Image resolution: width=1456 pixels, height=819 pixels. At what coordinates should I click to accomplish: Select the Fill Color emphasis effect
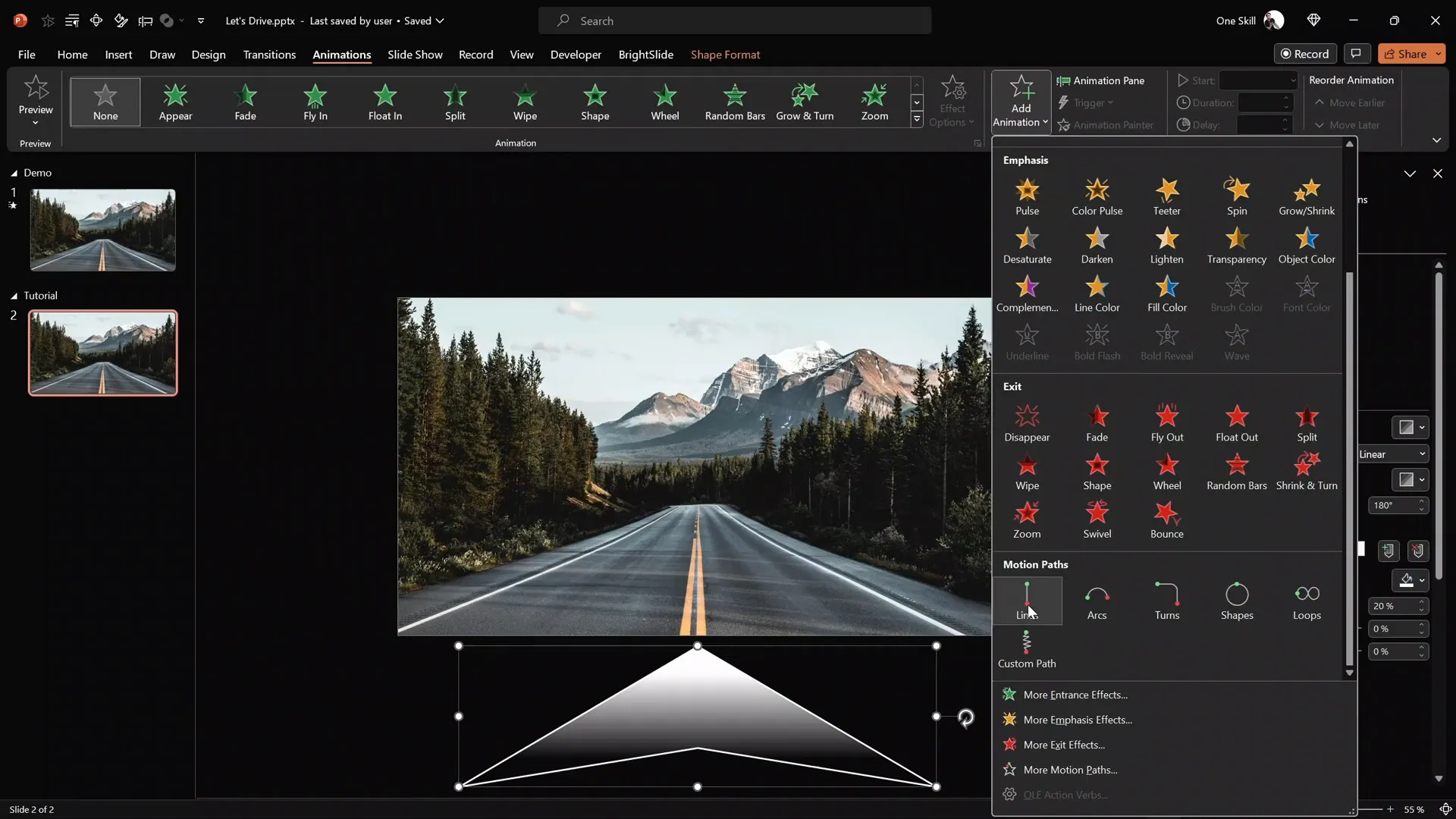[x=1166, y=293]
